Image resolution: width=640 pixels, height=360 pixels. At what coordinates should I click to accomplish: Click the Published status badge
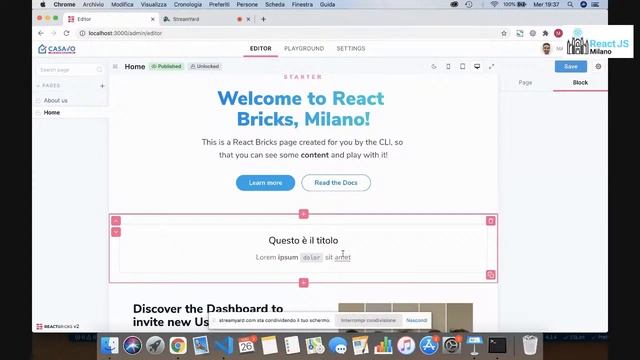[x=167, y=67]
